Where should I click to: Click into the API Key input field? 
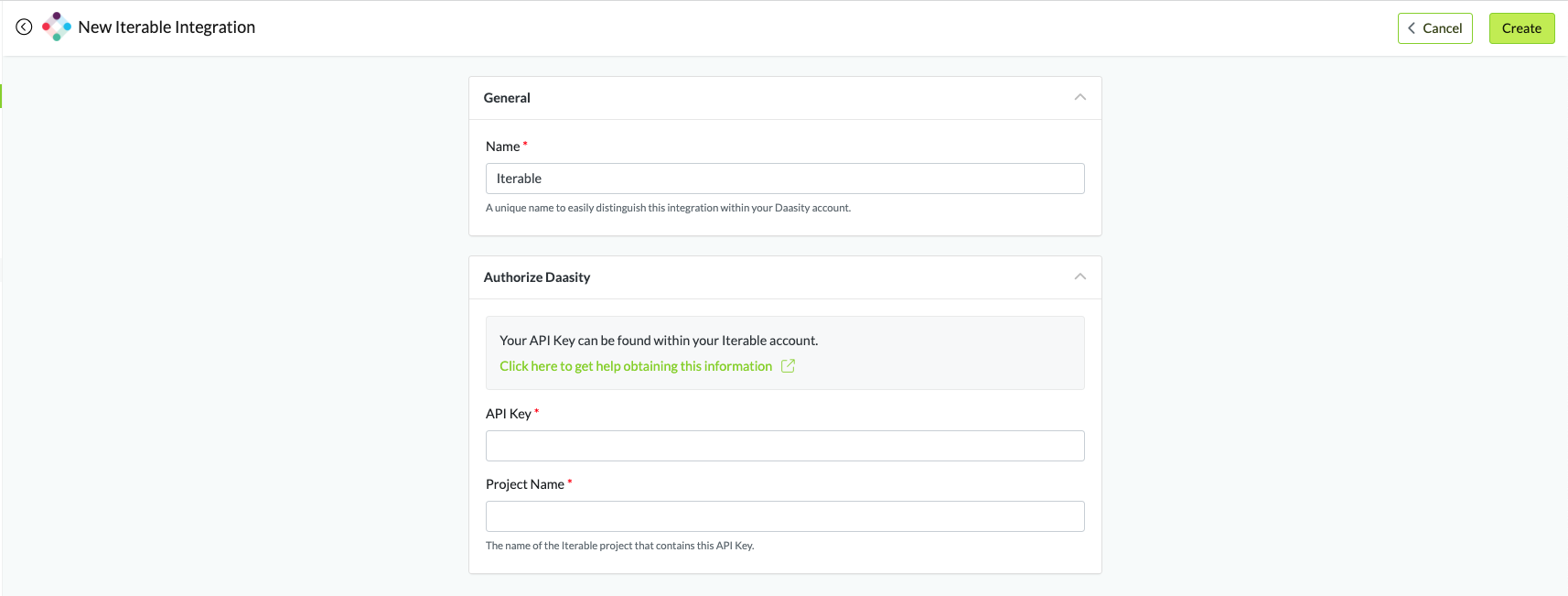(784, 446)
